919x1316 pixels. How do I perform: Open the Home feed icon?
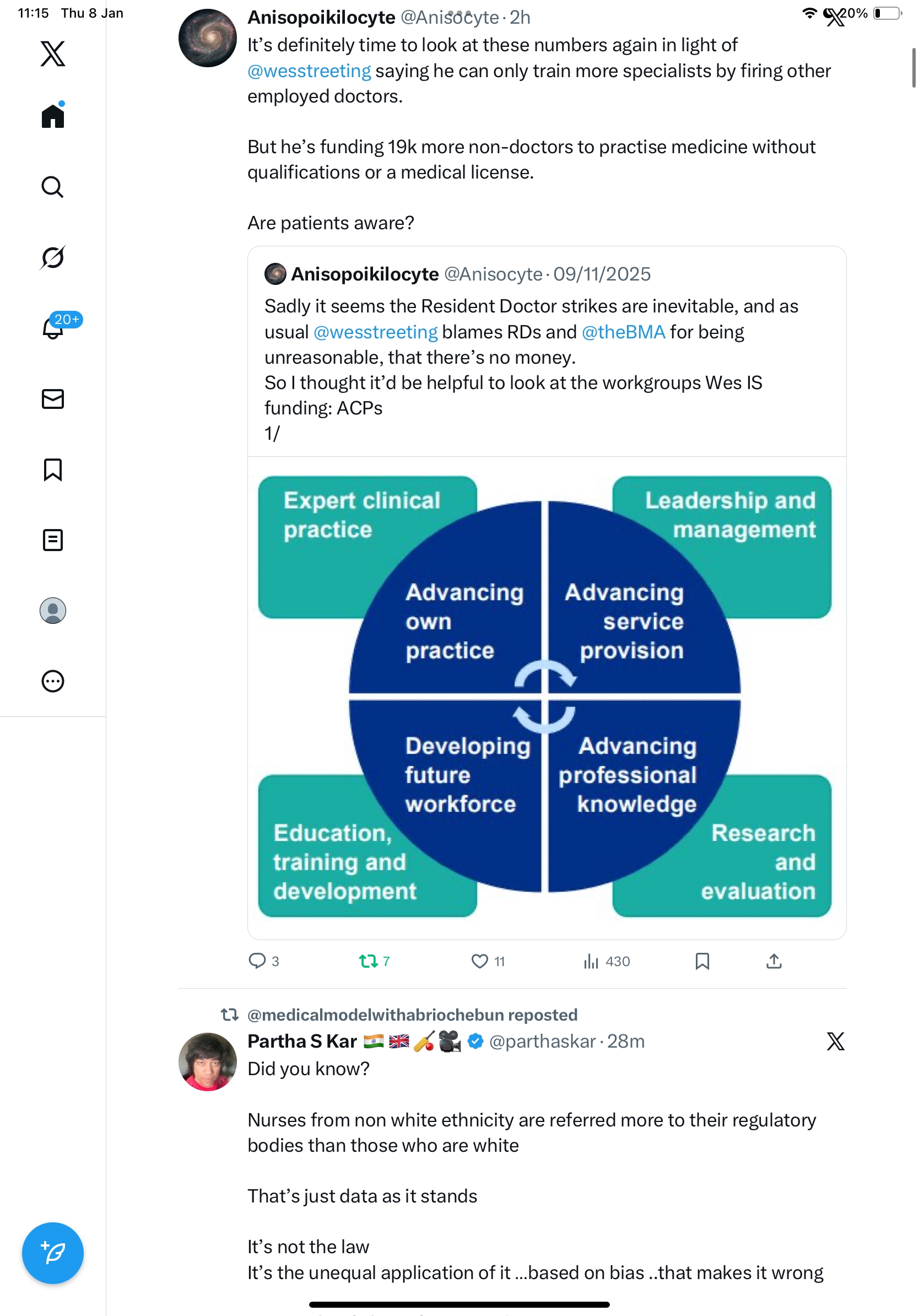click(x=53, y=116)
